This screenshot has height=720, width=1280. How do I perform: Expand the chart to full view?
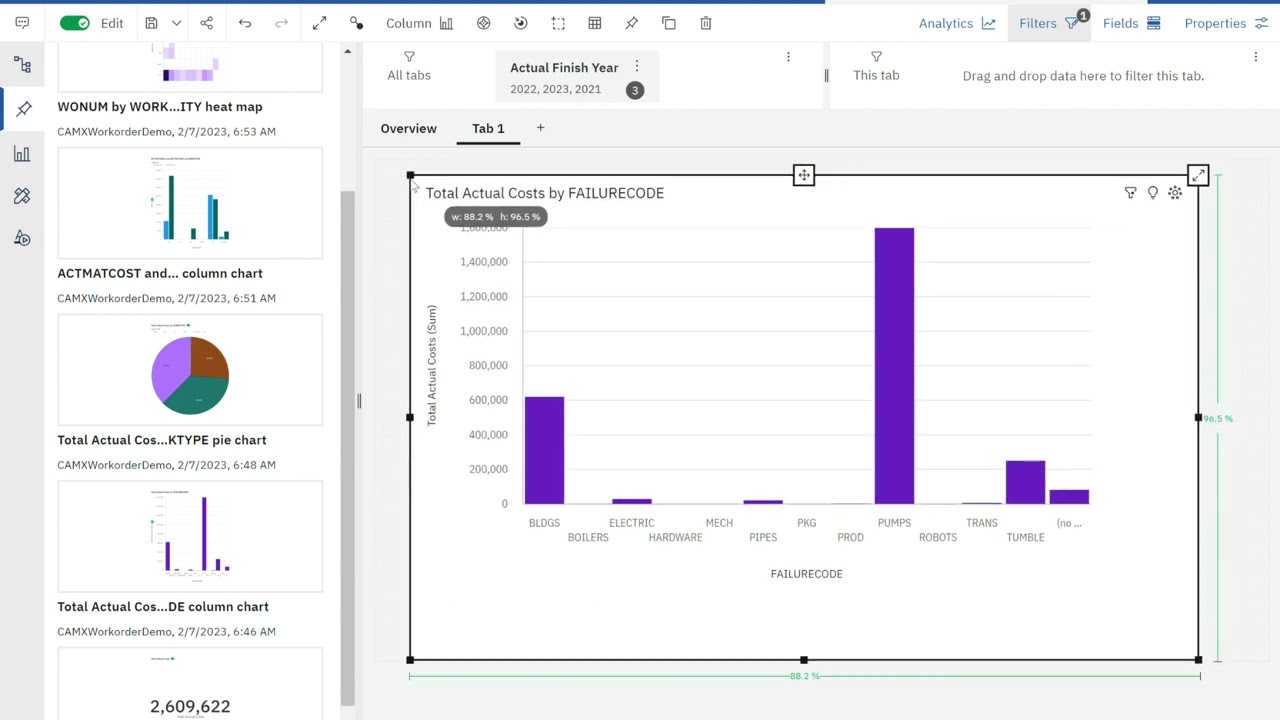[1198, 176]
